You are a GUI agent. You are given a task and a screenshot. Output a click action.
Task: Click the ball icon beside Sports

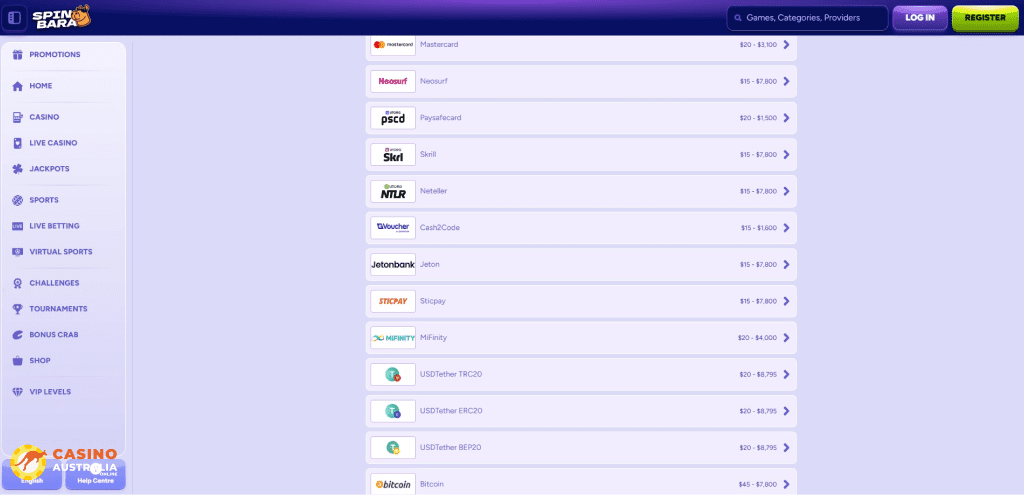click(x=18, y=200)
